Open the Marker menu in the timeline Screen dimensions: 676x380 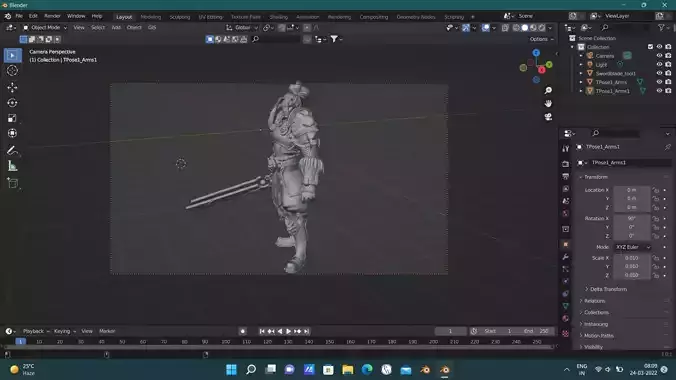107,331
